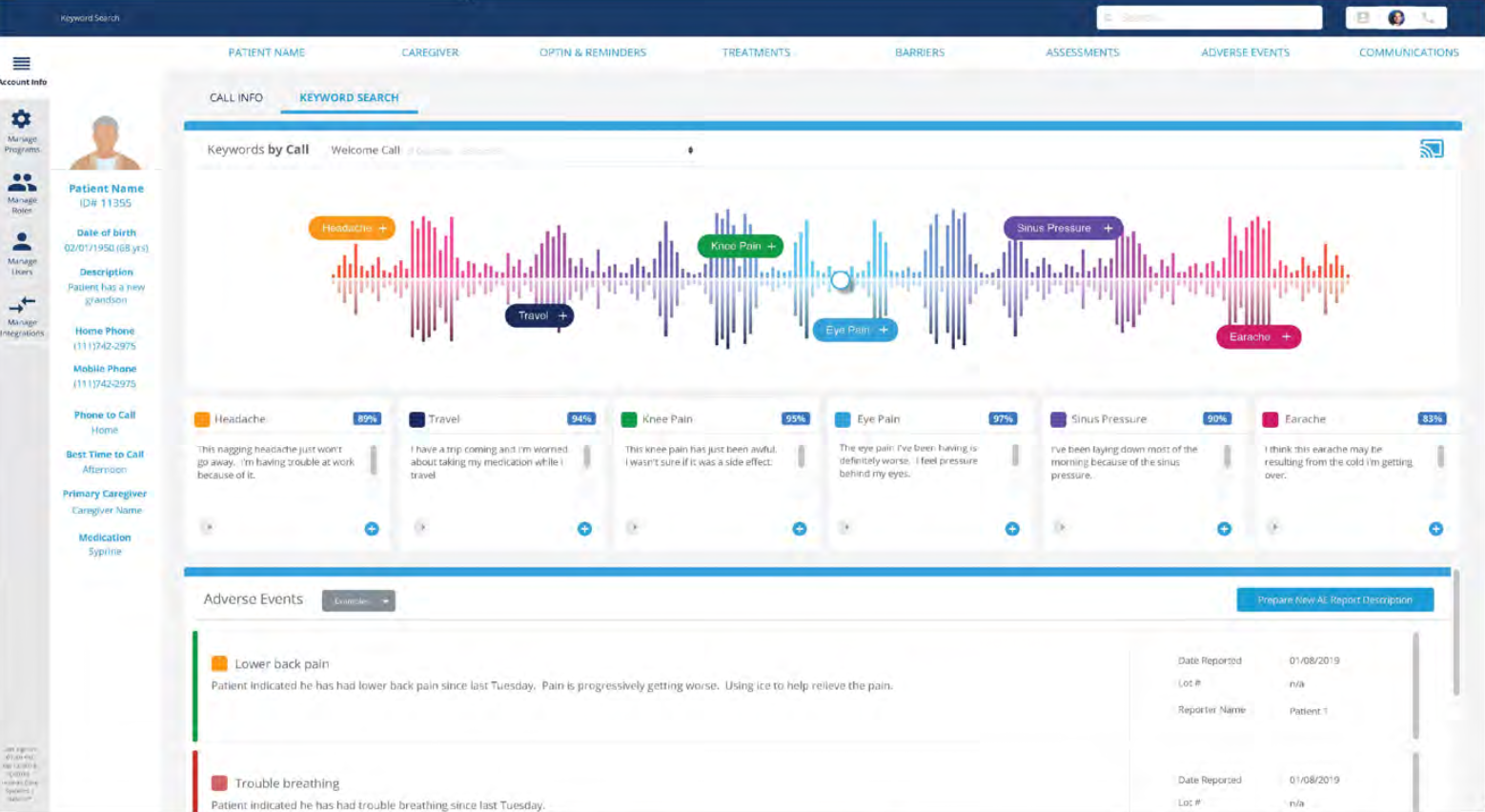Add Sinus Pressure card with plus icon
This screenshot has height=812, width=1485.
pyautogui.click(x=1224, y=529)
